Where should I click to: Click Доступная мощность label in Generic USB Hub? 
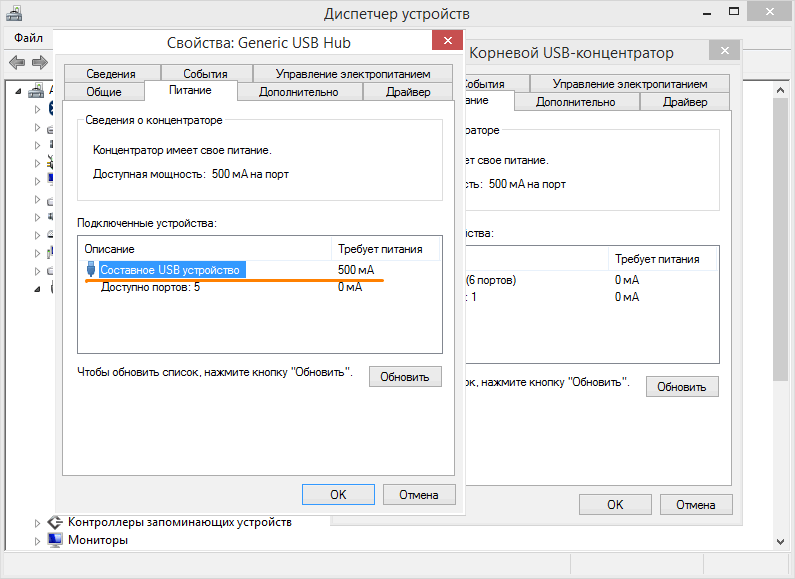click(149, 174)
